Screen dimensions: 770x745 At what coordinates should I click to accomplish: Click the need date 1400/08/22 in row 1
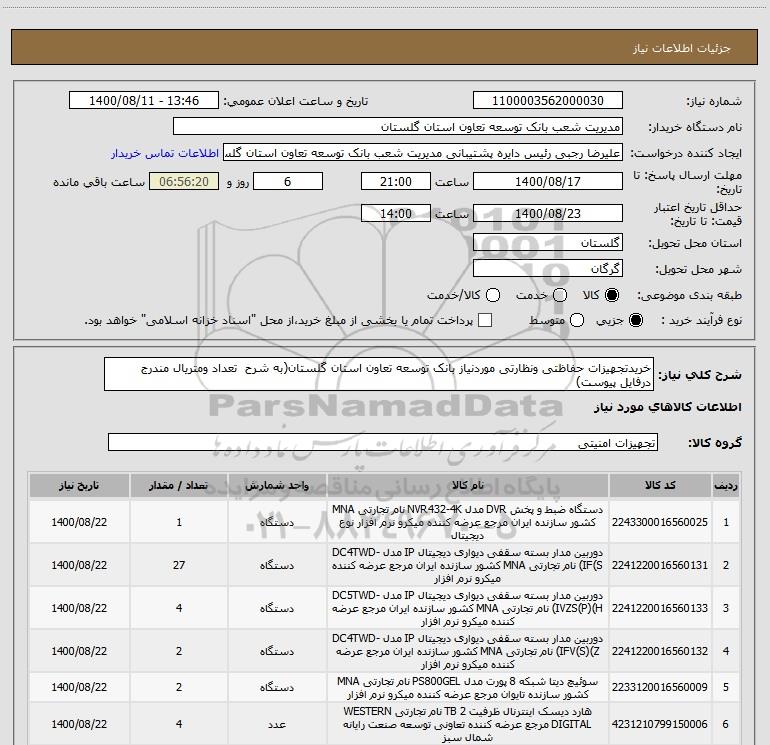tap(79, 522)
